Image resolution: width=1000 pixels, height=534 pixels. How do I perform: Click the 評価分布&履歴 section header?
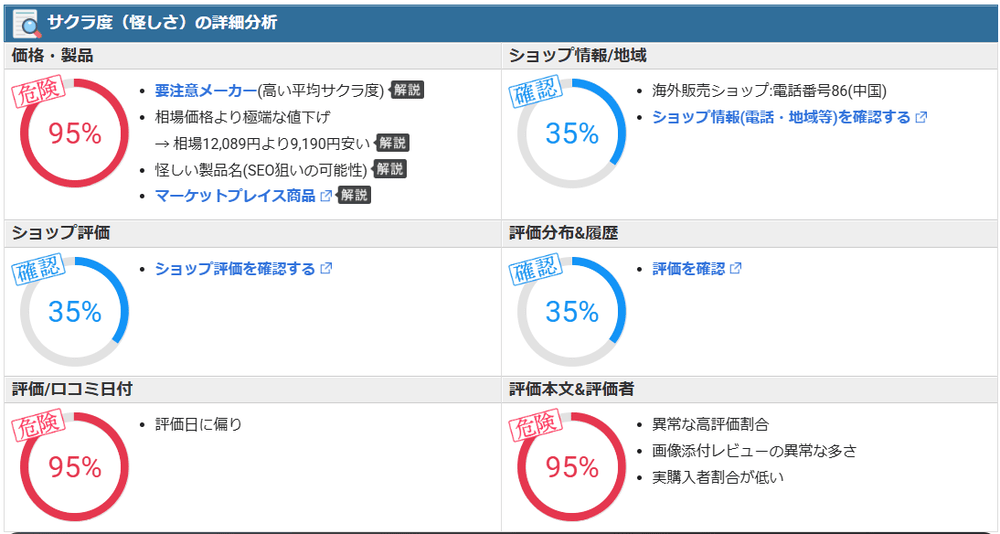pyautogui.click(x=563, y=233)
